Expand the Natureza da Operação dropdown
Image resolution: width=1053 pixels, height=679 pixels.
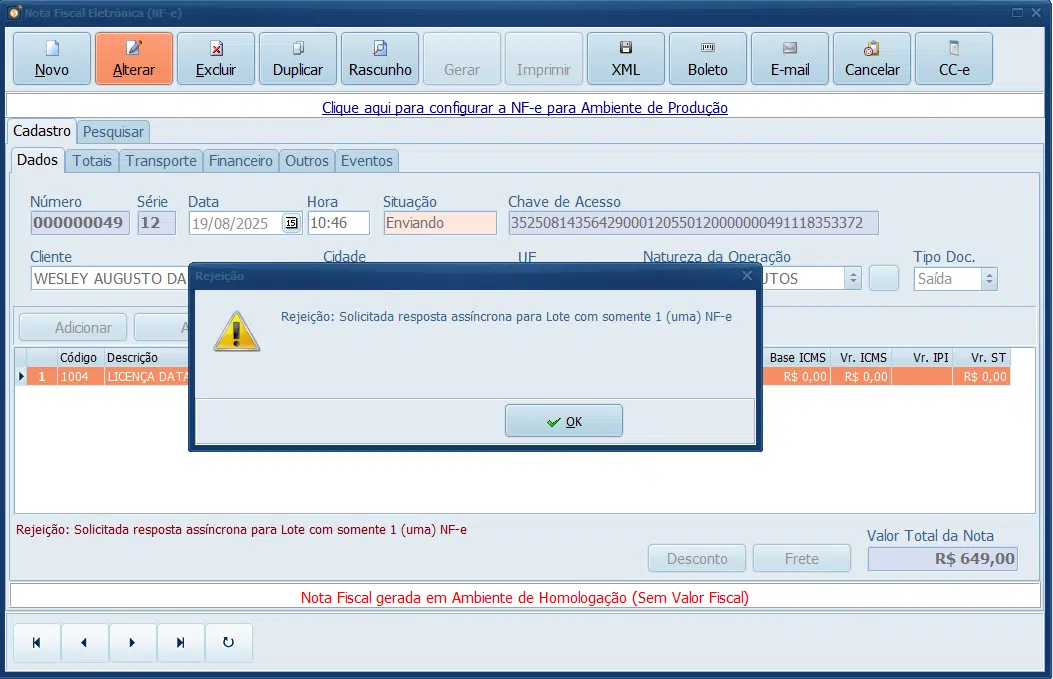tap(853, 278)
